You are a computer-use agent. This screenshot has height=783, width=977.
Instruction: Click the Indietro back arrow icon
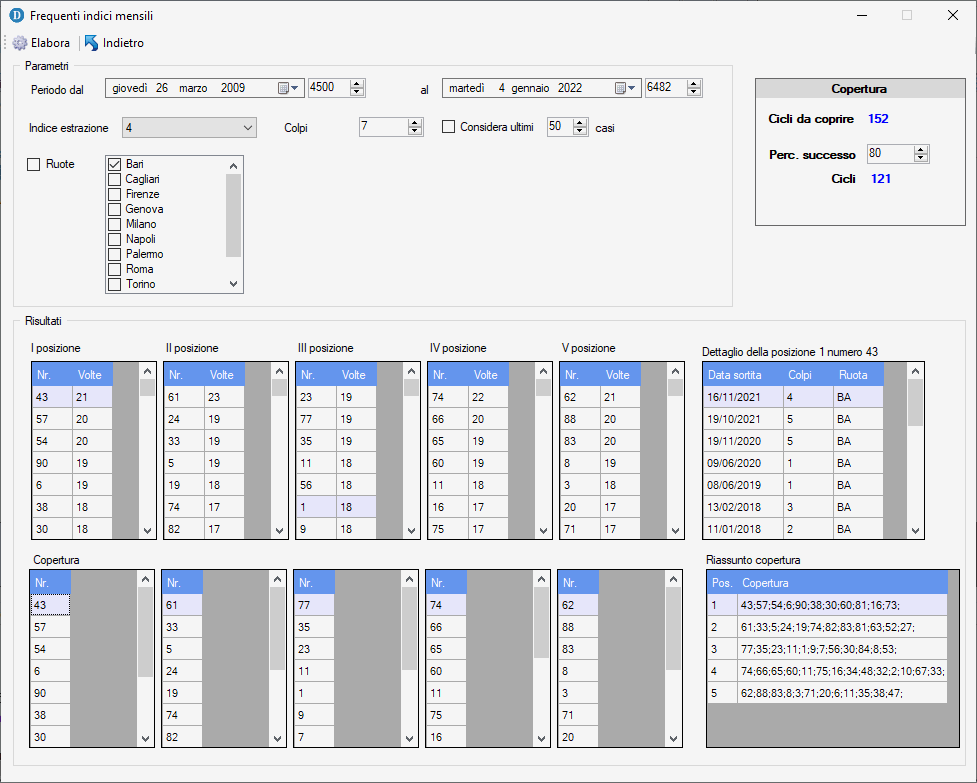pyautogui.click(x=92, y=43)
